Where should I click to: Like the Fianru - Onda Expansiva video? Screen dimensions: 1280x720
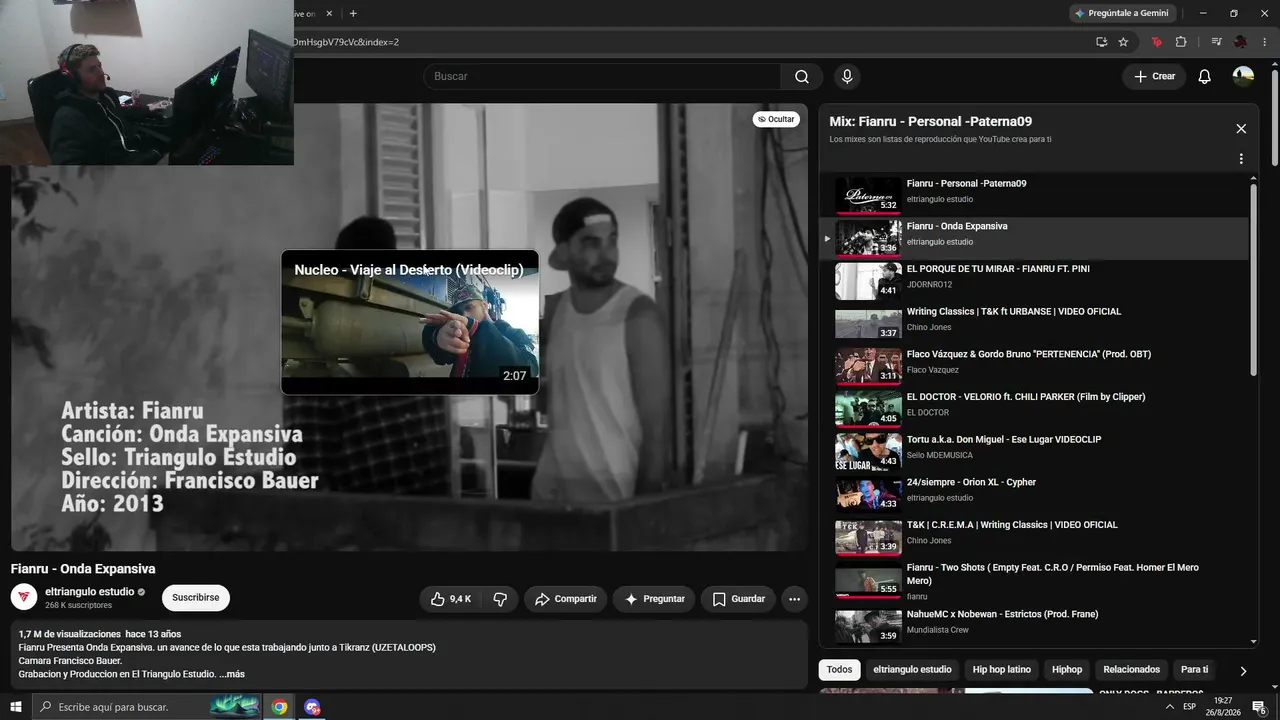[x=452, y=599]
